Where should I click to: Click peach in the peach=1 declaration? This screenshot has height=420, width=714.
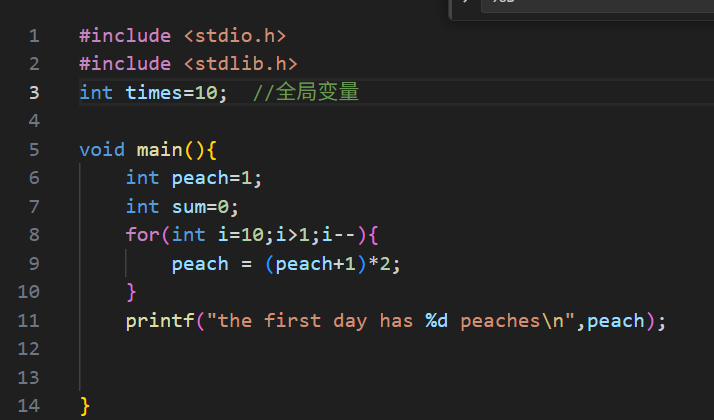click(200, 179)
